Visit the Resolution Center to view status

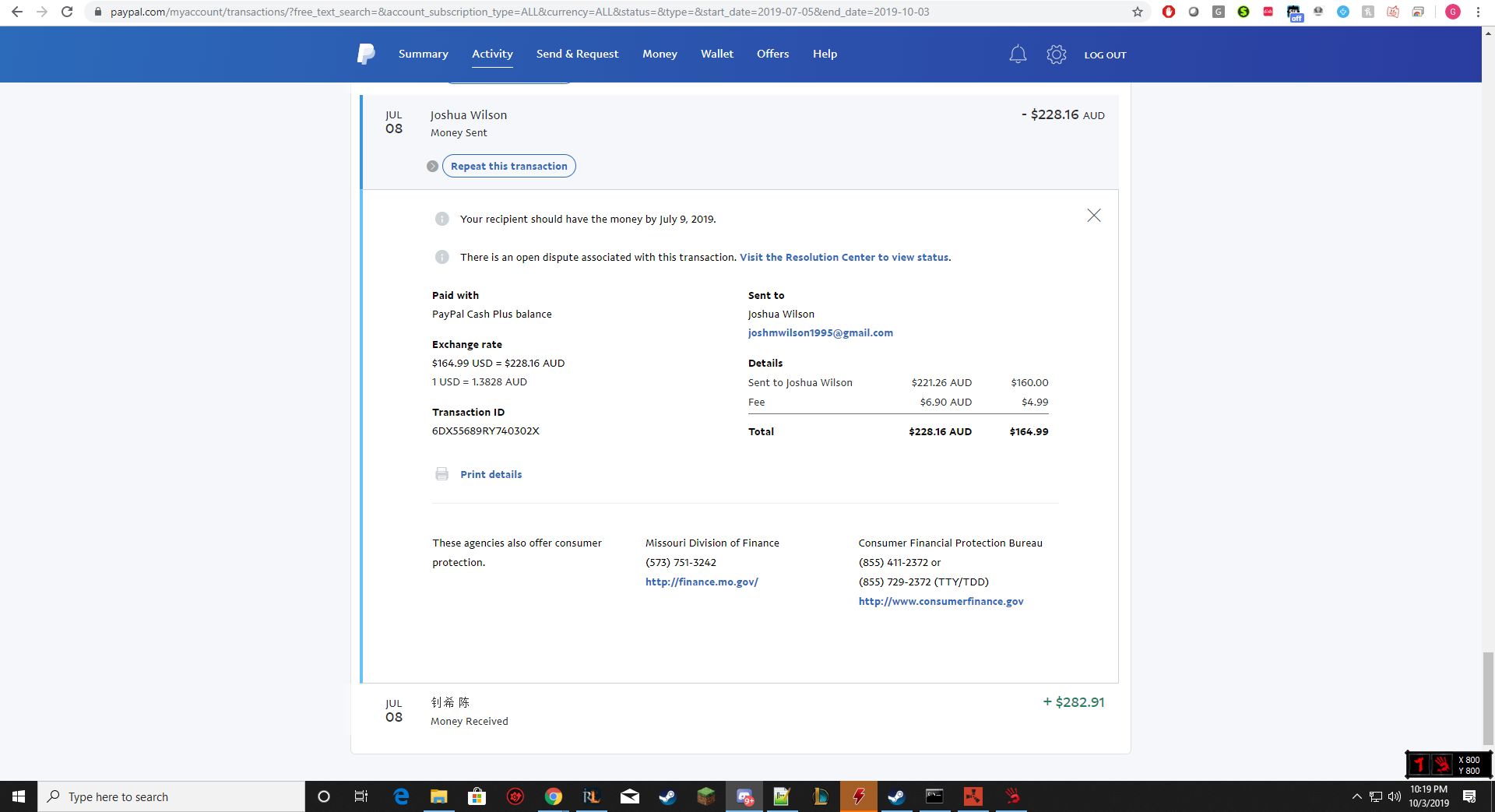tap(844, 257)
